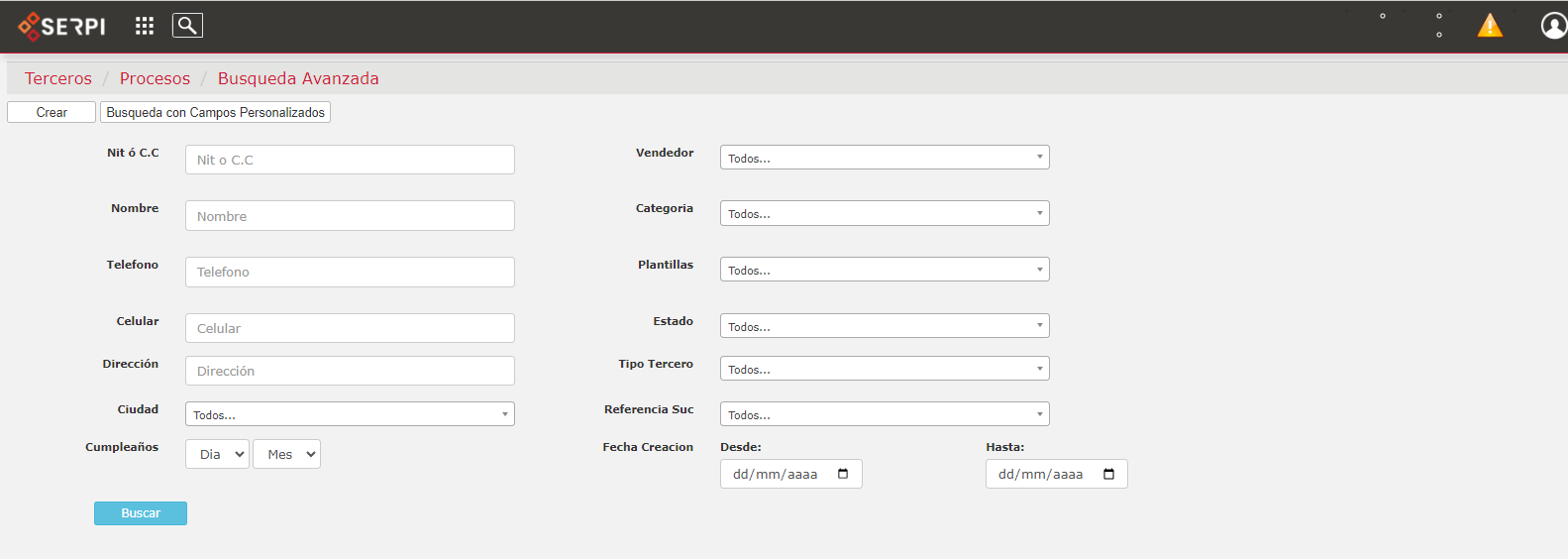Click the Cumpleaños label
The height and width of the screenshot is (559, 1568).
click(122, 447)
